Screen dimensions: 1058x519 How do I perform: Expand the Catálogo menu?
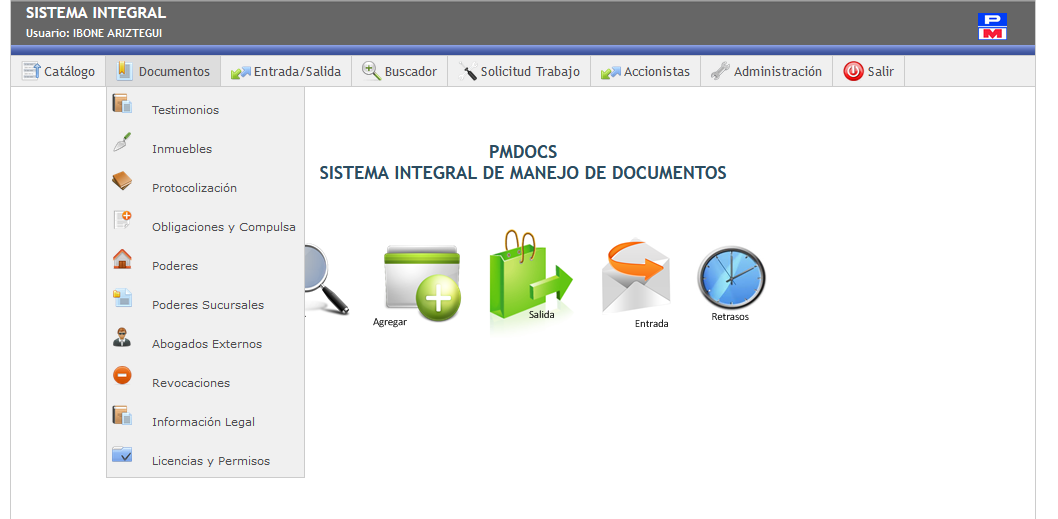(58, 72)
